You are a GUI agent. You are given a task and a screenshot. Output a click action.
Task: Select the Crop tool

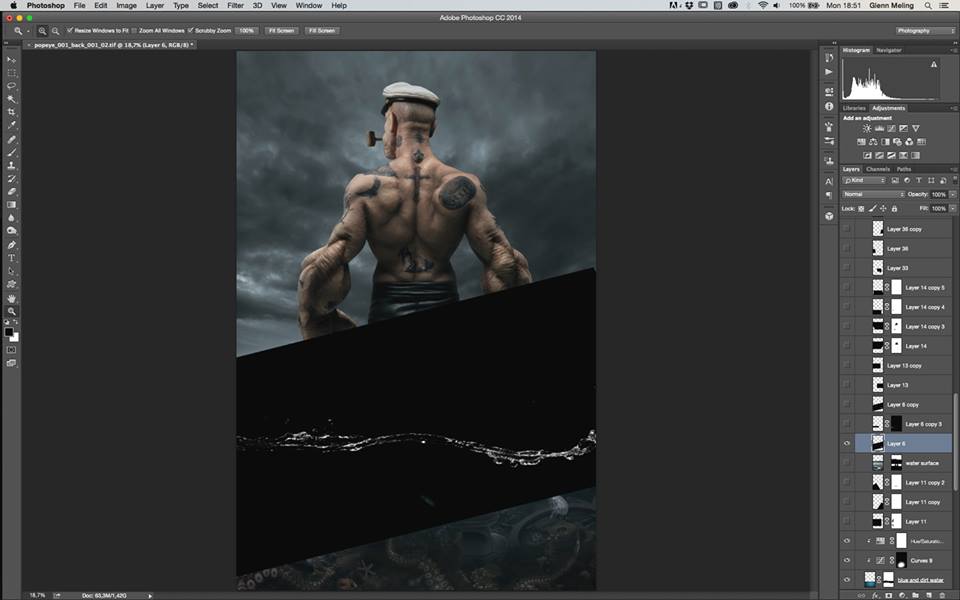12,112
